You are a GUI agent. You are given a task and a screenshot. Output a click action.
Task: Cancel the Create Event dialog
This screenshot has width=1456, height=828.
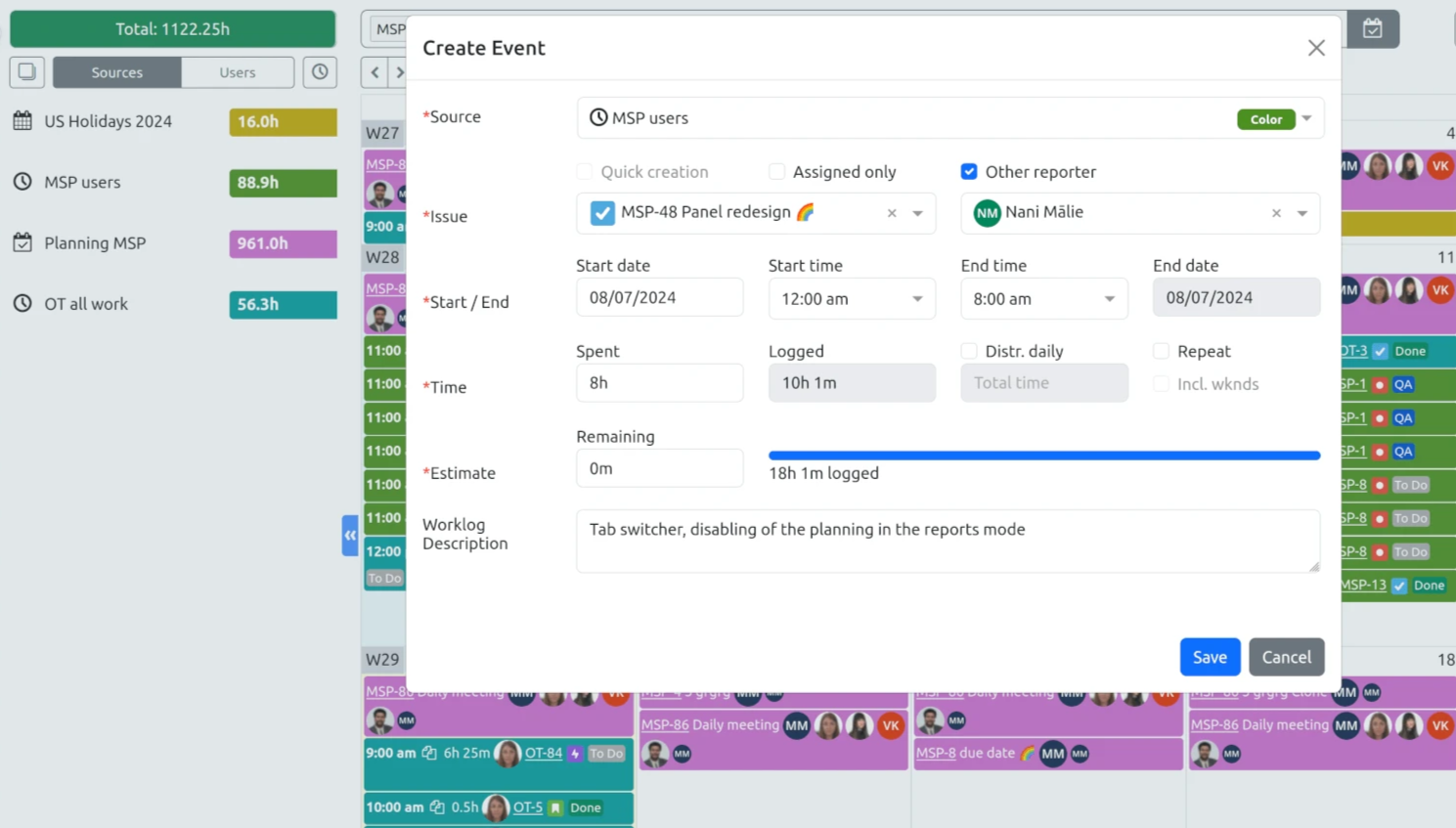(1287, 657)
